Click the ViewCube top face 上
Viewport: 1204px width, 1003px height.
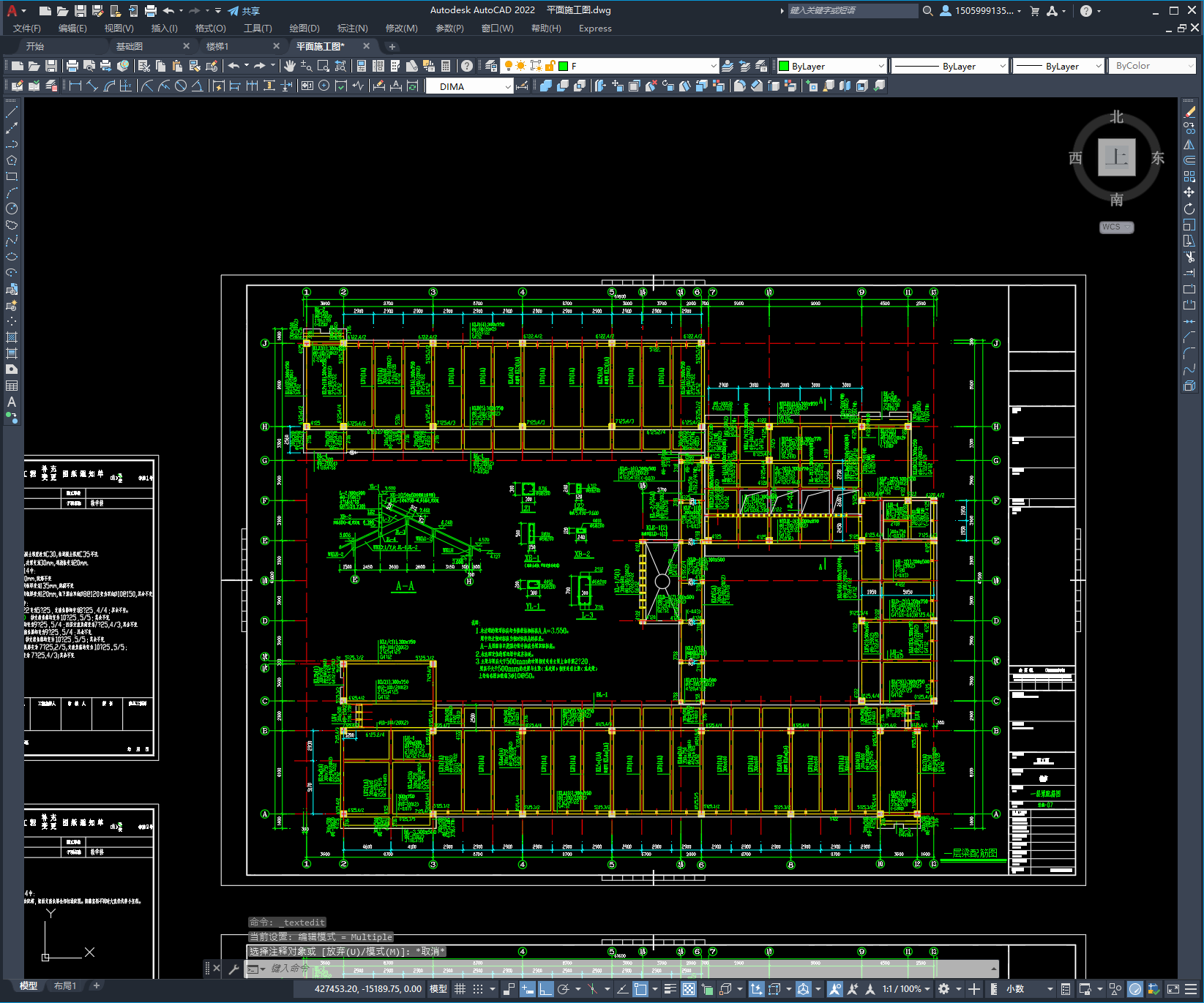click(x=1116, y=157)
